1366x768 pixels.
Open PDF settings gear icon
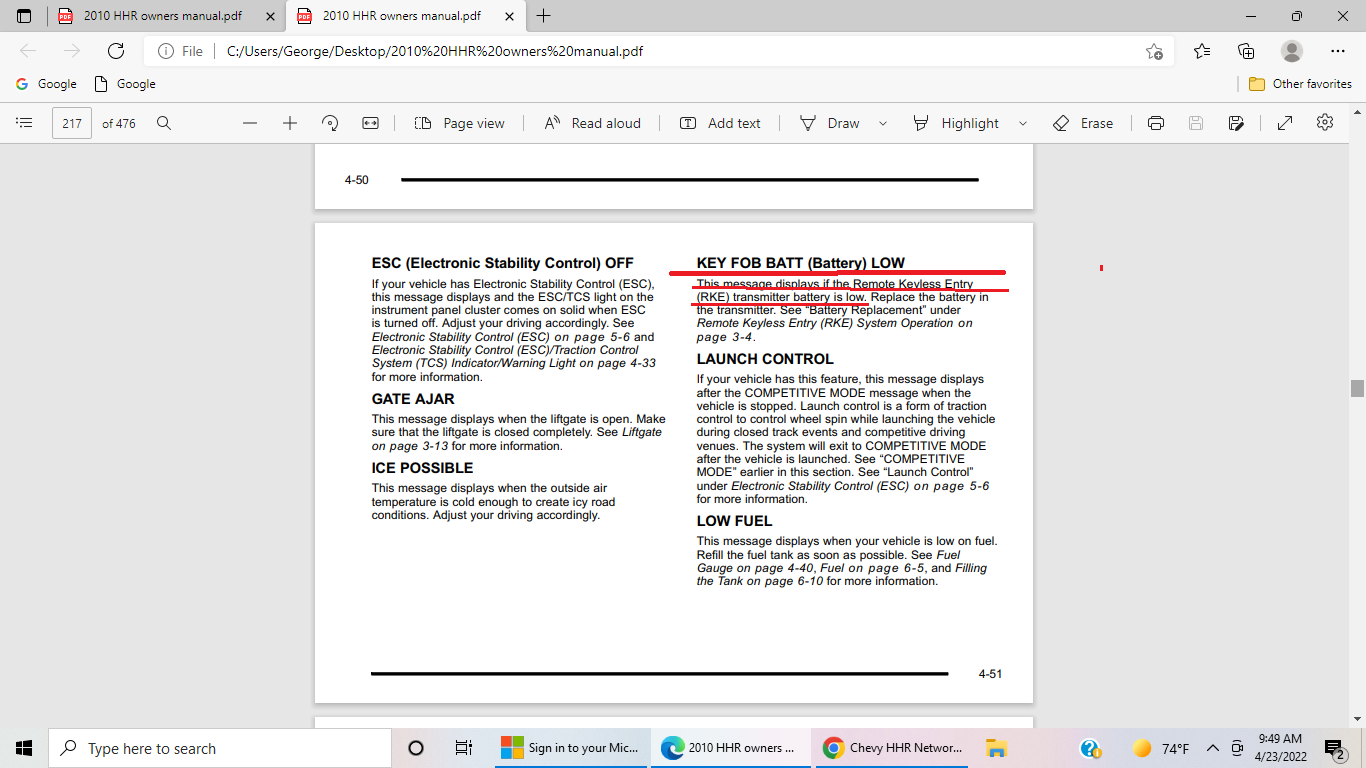(1325, 123)
